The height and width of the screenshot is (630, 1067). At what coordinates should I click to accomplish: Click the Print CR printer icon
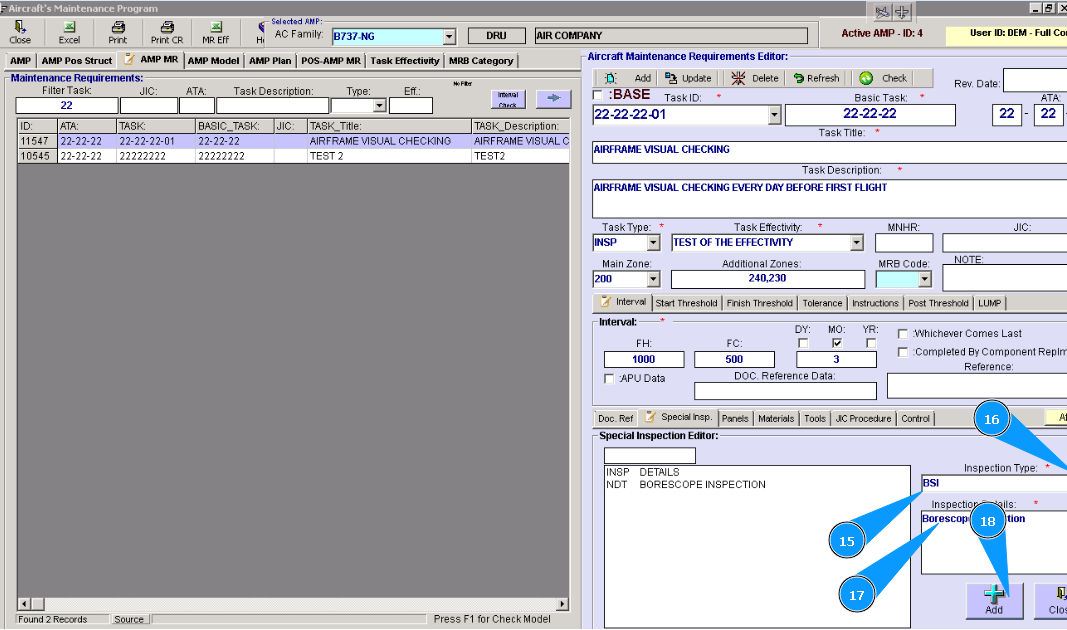pos(167,27)
